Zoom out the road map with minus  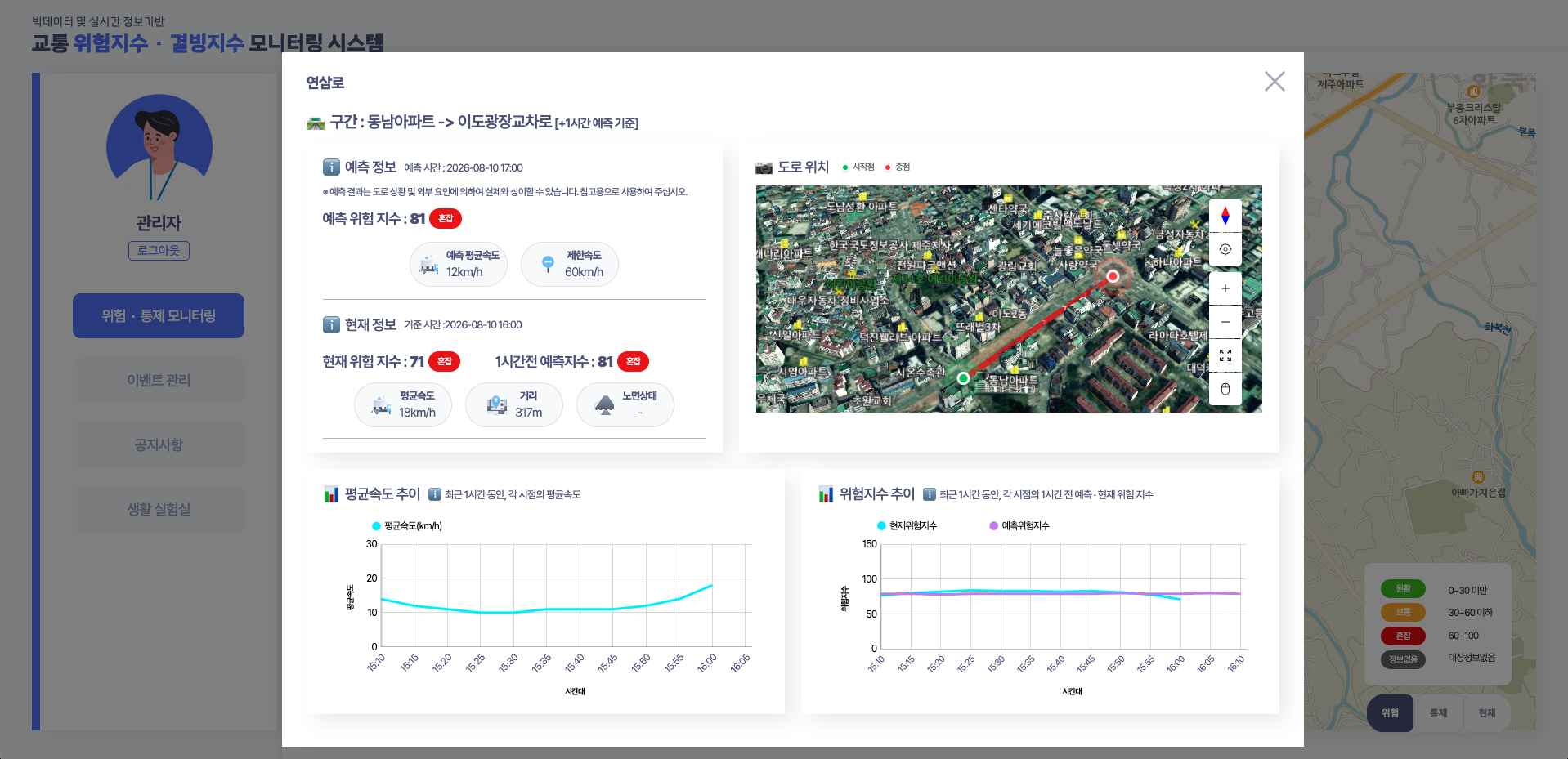(1225, 322)
